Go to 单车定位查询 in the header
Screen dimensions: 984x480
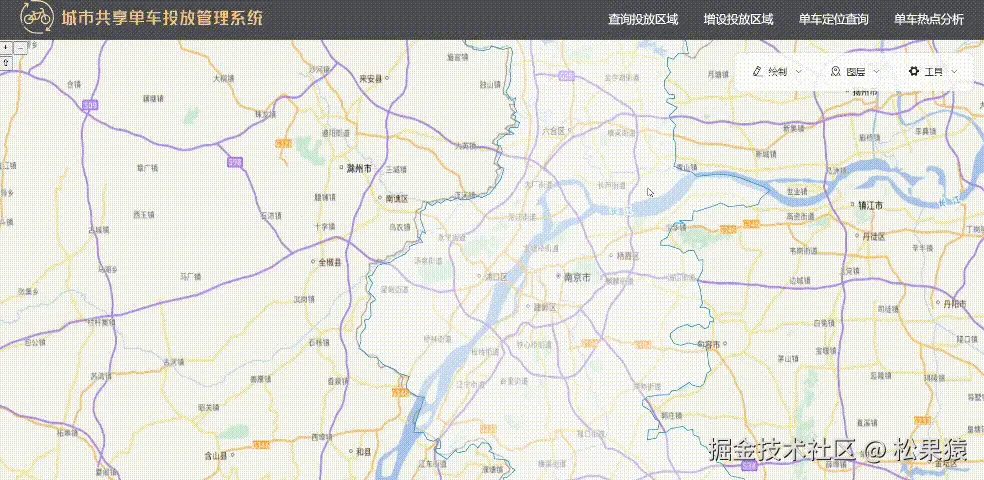point(833,19)
